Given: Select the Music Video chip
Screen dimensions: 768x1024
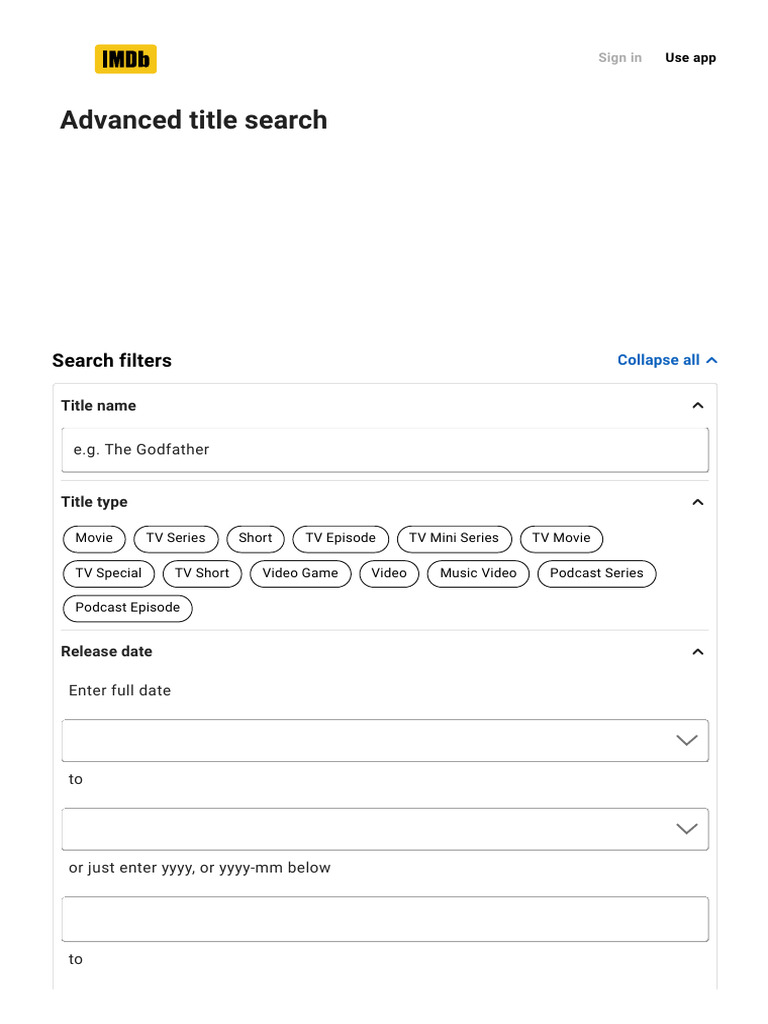Looking at the screenshot, I should coord(478,574).
